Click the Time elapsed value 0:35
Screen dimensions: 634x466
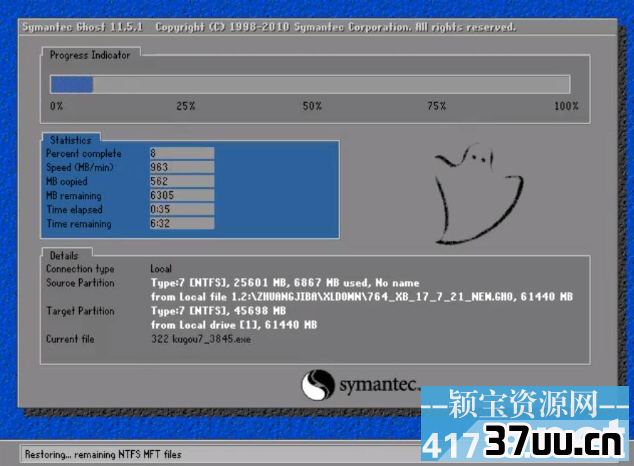pyautogui.click(x=182, y=209)
